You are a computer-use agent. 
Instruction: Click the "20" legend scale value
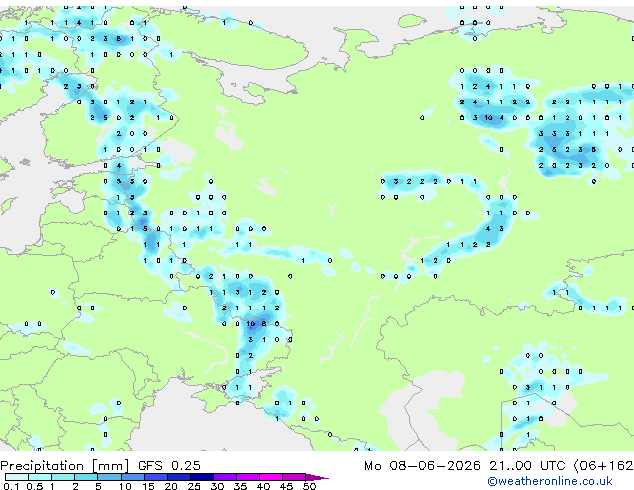pyautogui.click(x=171, y=486)
